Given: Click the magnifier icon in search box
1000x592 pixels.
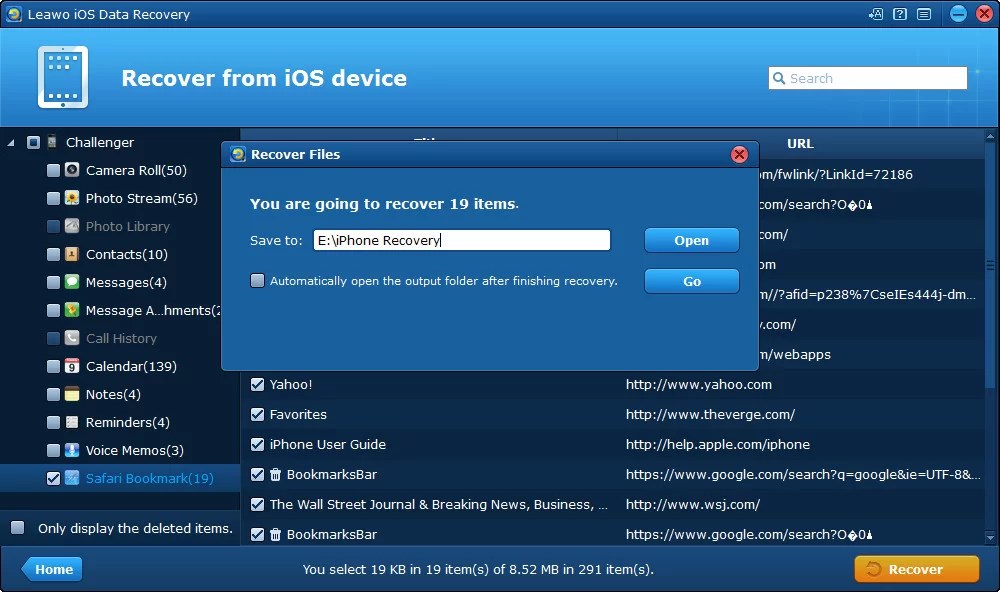Looking at the screenshot, I should [x=779, y=78].
